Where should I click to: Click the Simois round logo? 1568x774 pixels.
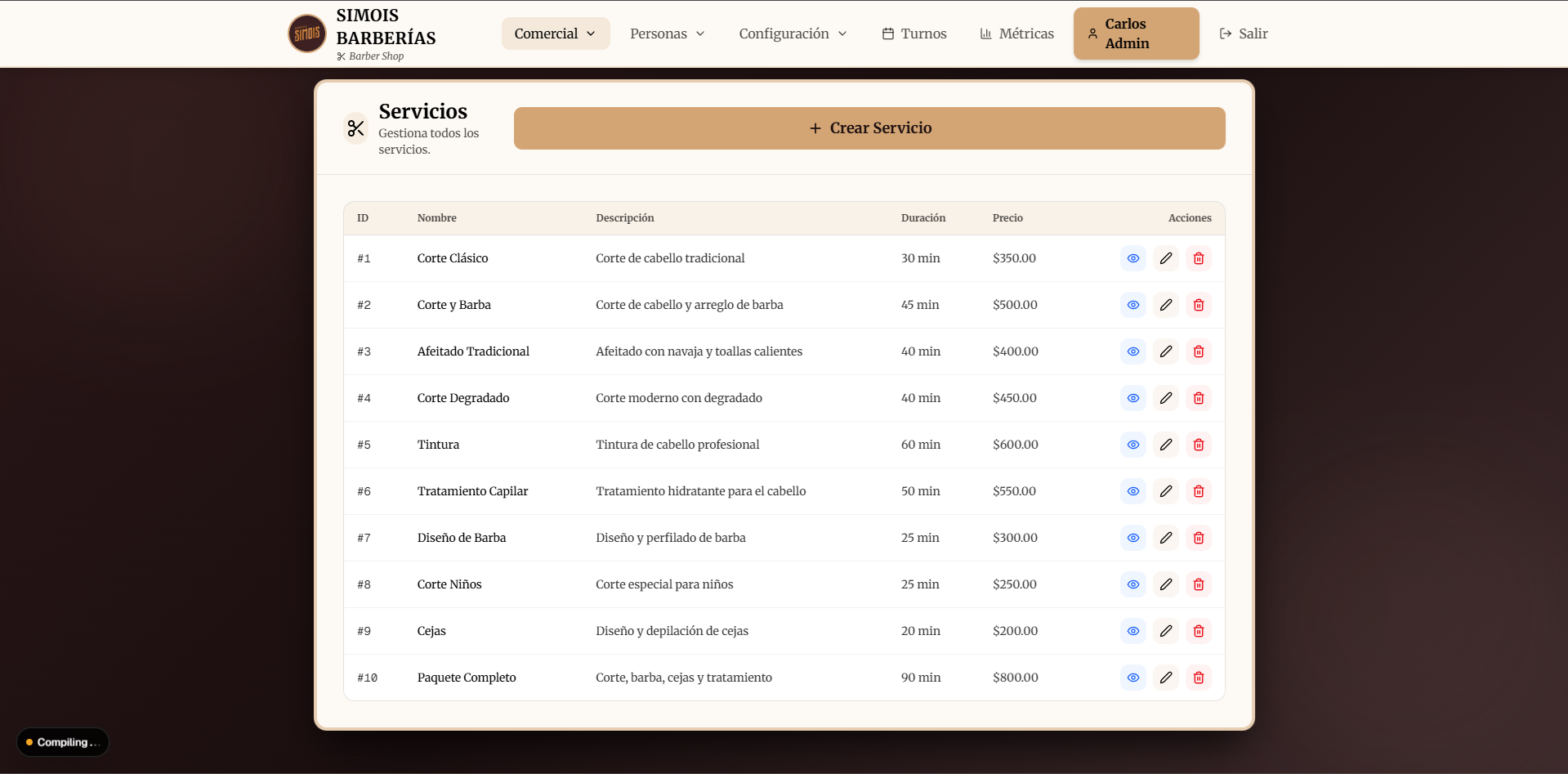pos(307,34)
